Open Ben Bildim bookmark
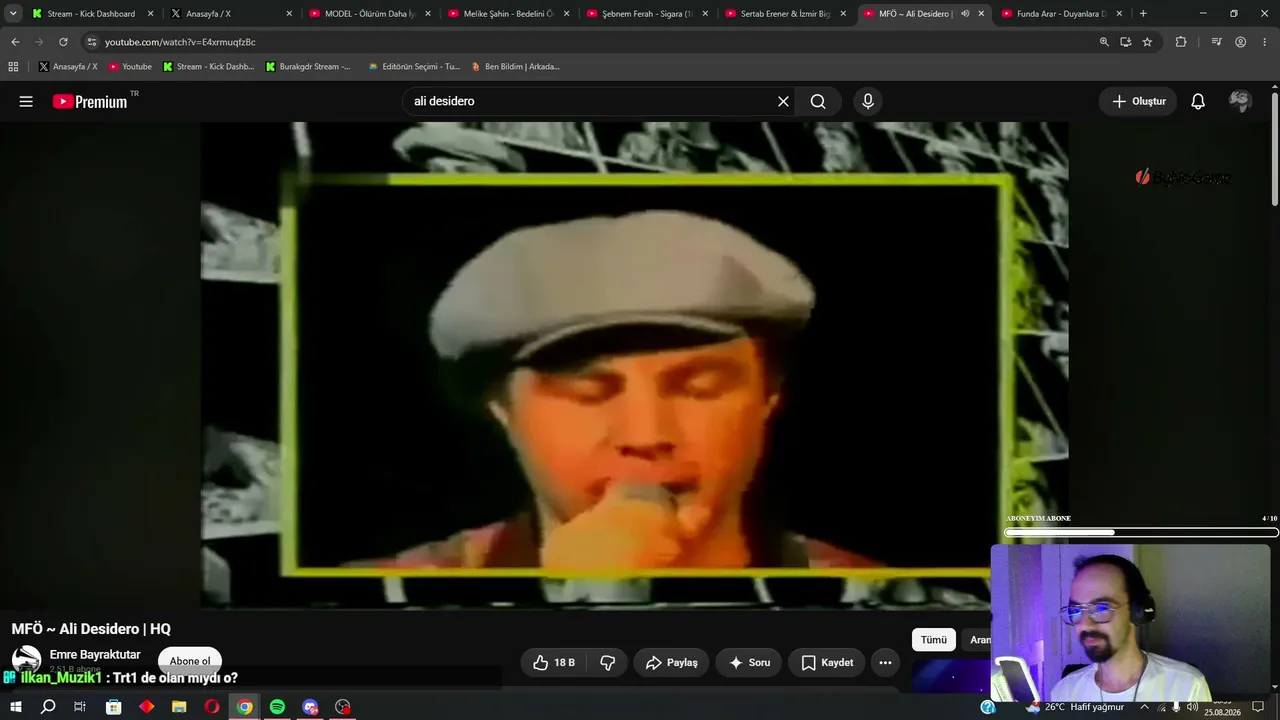The height and width of the screenshot is (720, 1280). pos(516,67)
